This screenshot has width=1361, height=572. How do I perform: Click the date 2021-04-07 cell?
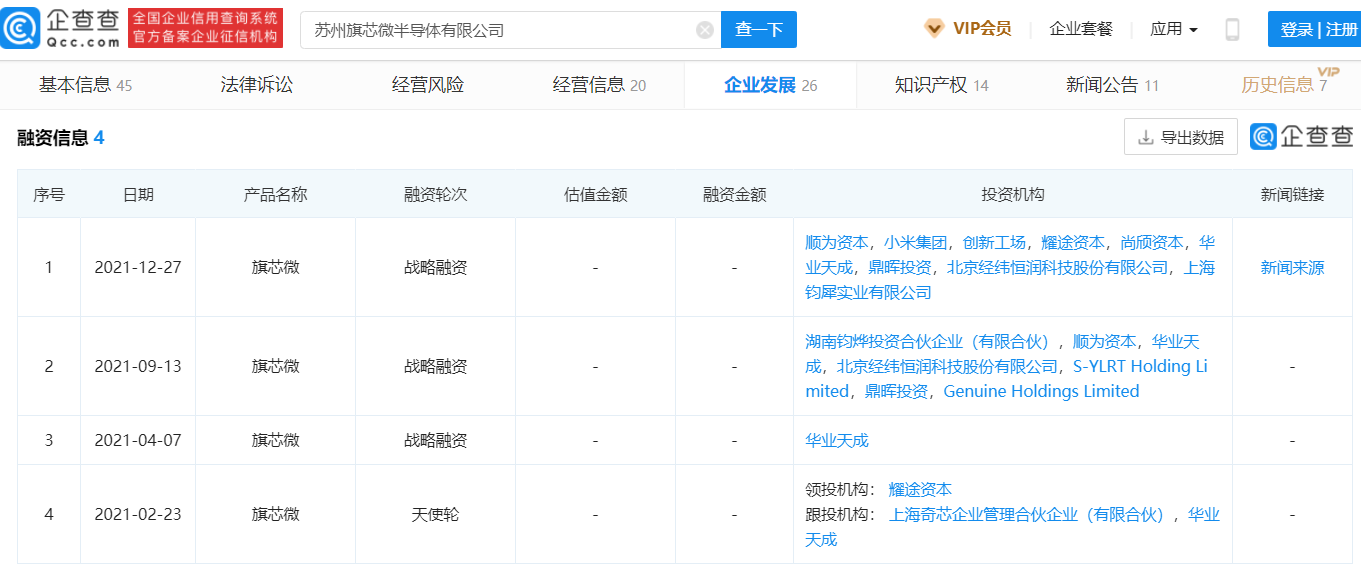[x=138, y=441]
